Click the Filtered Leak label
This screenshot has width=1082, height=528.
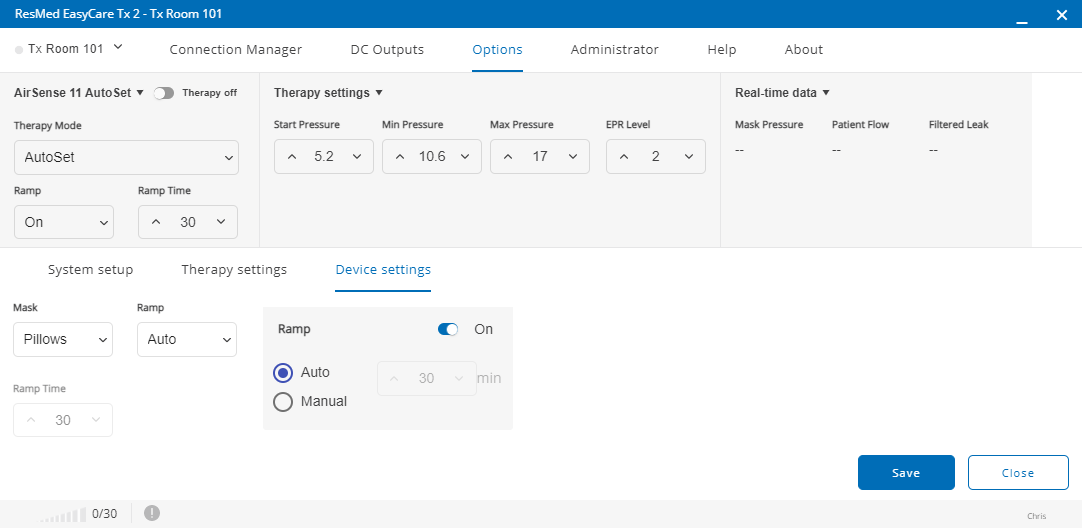958,125
